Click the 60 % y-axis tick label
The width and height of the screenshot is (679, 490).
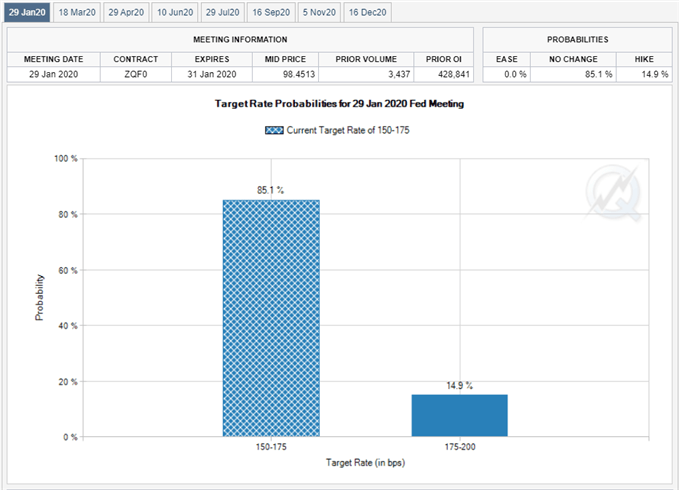click(68, 270)
